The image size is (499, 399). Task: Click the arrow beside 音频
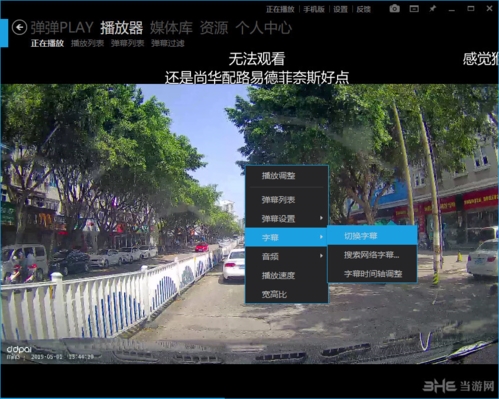[321, 256]
